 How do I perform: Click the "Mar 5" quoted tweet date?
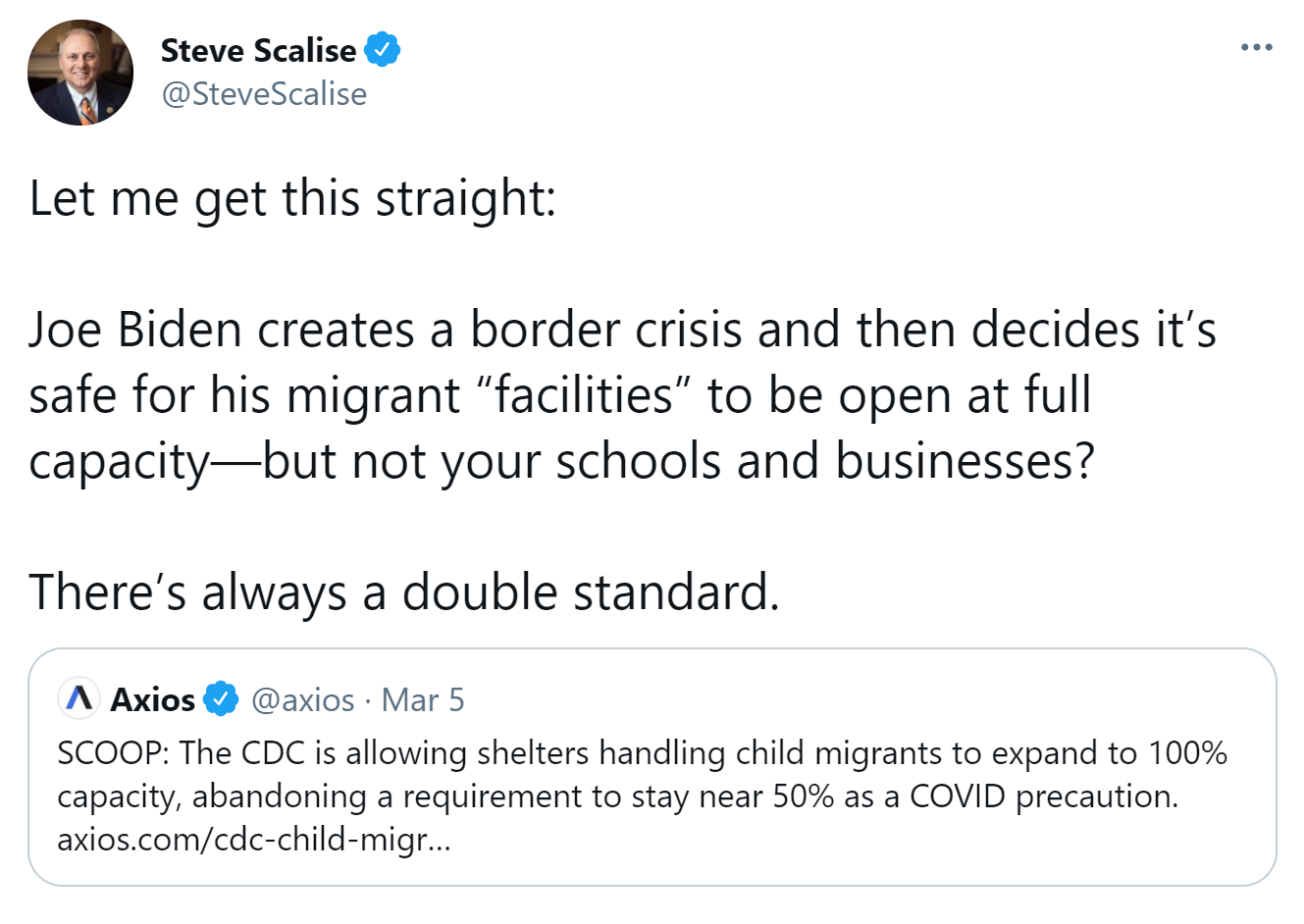[x=423, y=699]
